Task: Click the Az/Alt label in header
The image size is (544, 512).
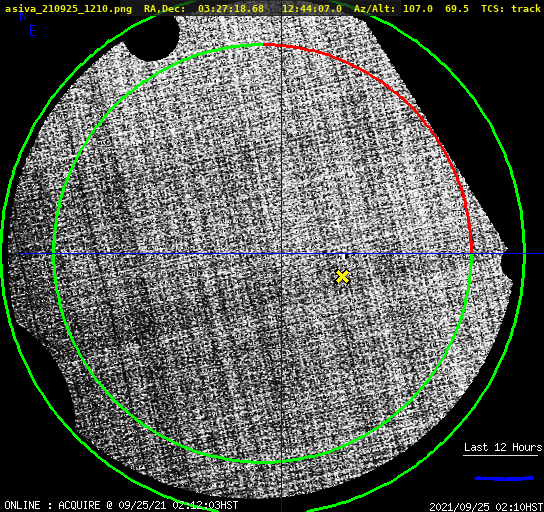Action: tap(374, 9)
